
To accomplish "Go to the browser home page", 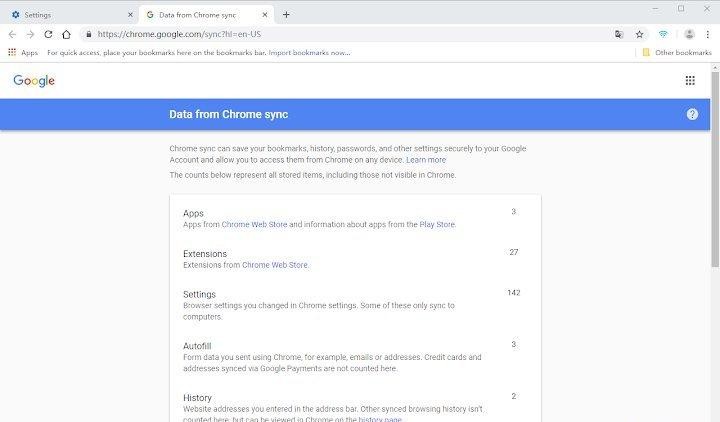I will pos(66,34).
